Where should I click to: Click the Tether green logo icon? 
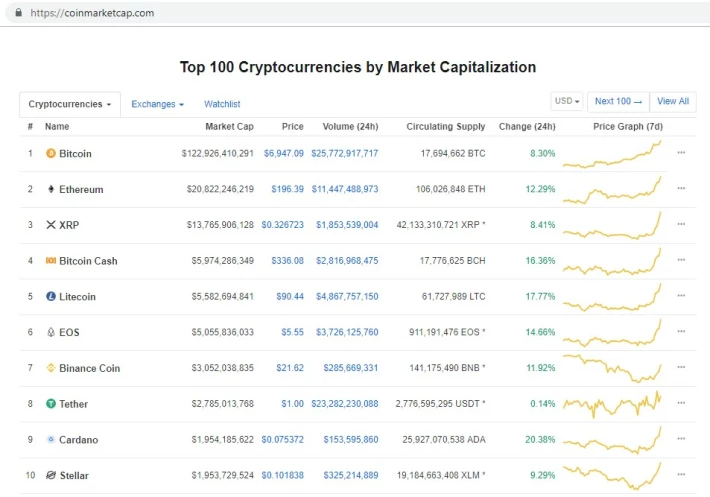51,403
